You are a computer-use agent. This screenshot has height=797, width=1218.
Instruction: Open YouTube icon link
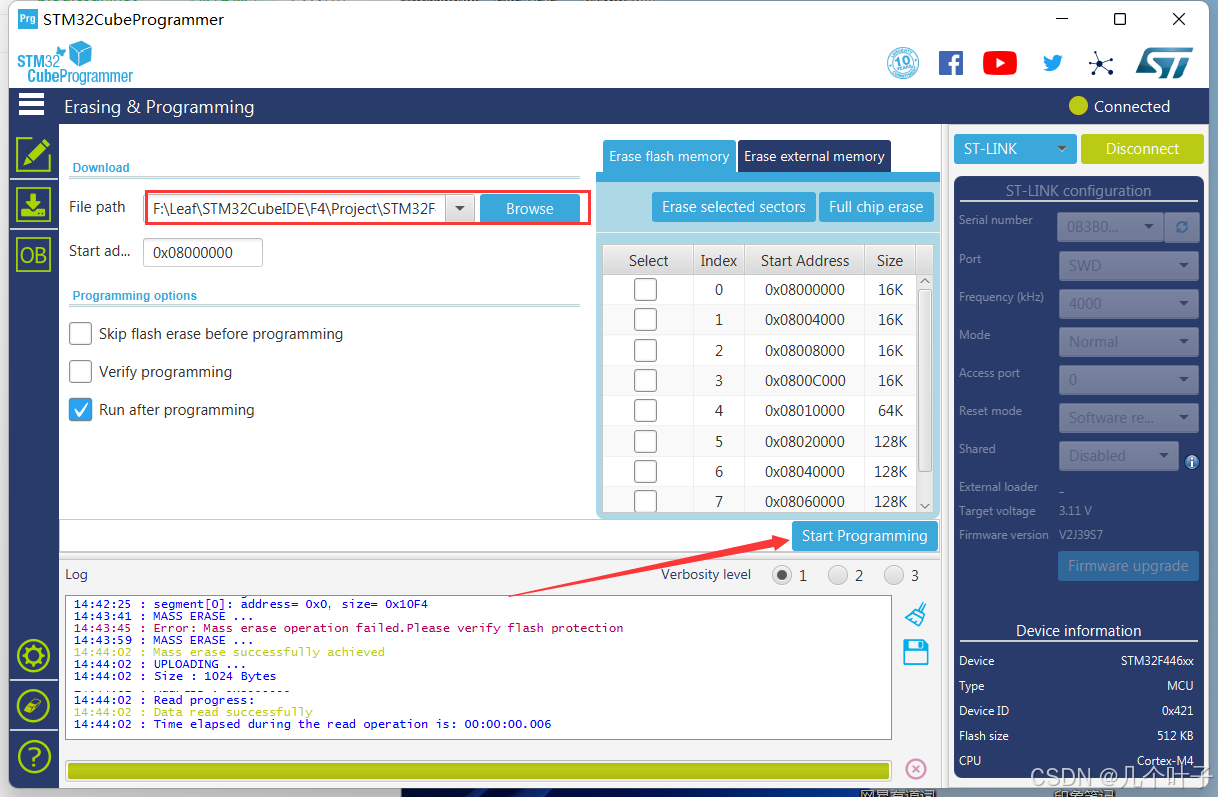click(x=1000, y=63)
